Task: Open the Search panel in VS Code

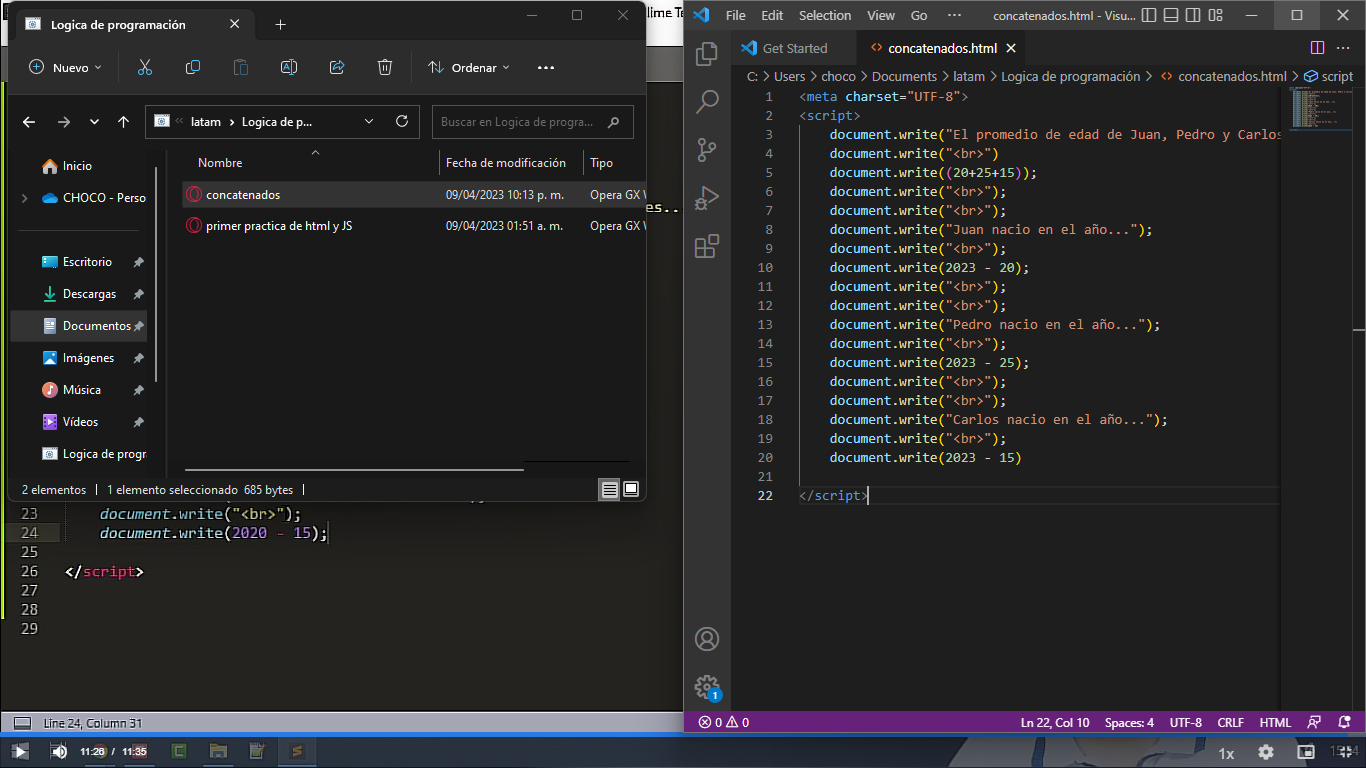Action: point(707,101)
